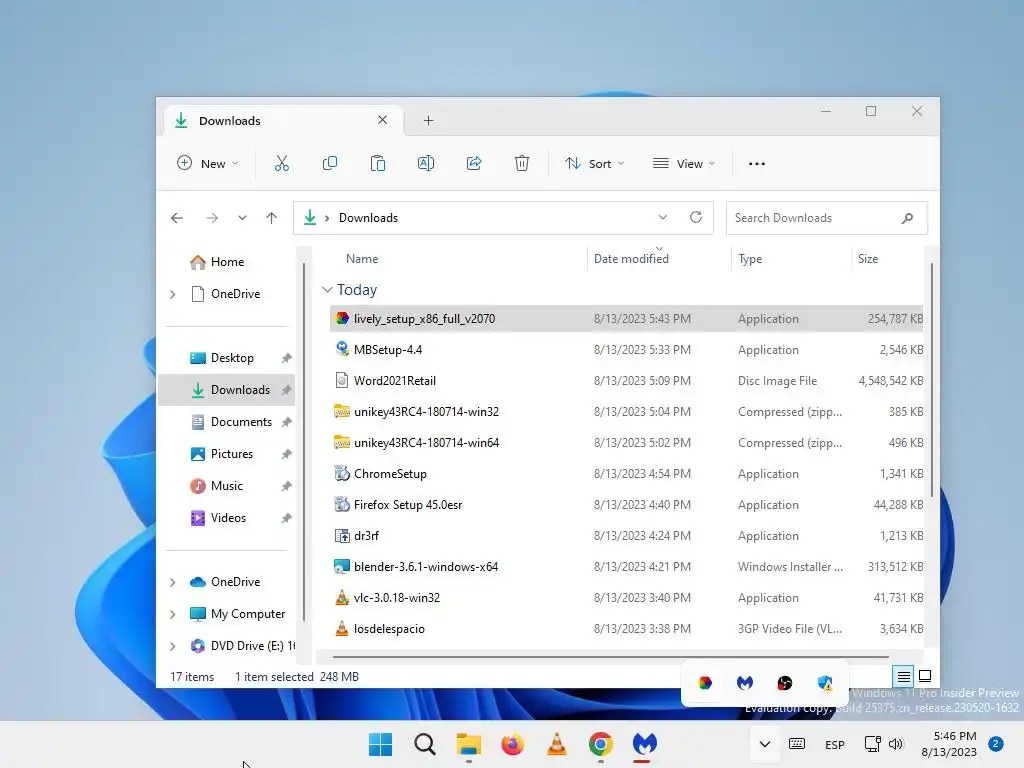This screenshot has width=1024, height=768.
Task: Click the search magnifier icon
Action: [x=907, y=218]
